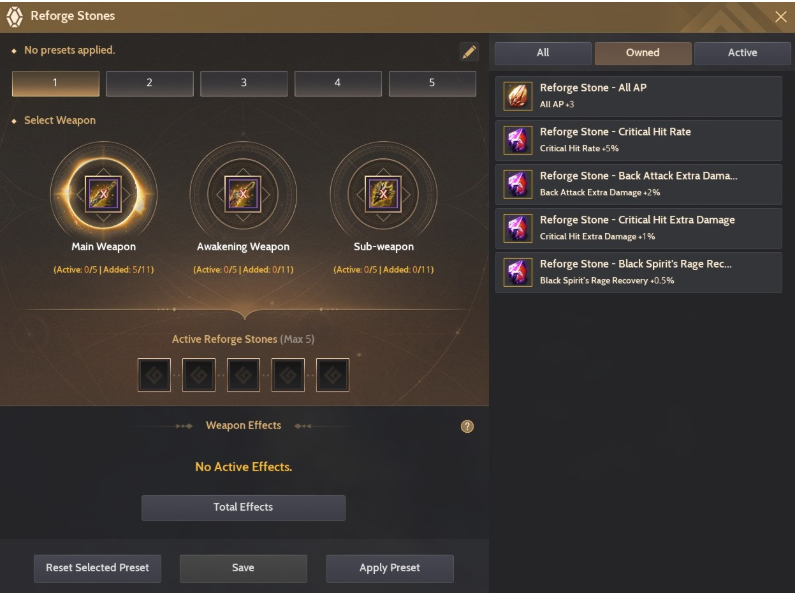Click the last empty active reforge stone slot

click(x=333, y=375)
